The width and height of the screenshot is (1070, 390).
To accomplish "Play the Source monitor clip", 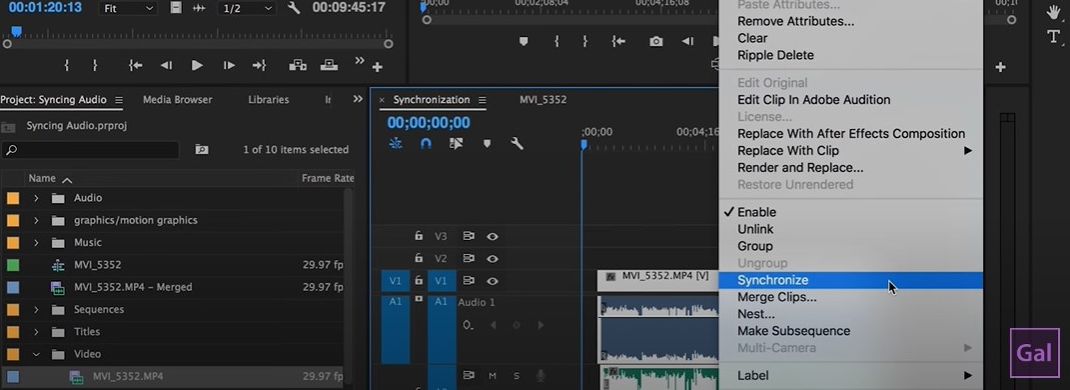I will [x=197, y=65].
